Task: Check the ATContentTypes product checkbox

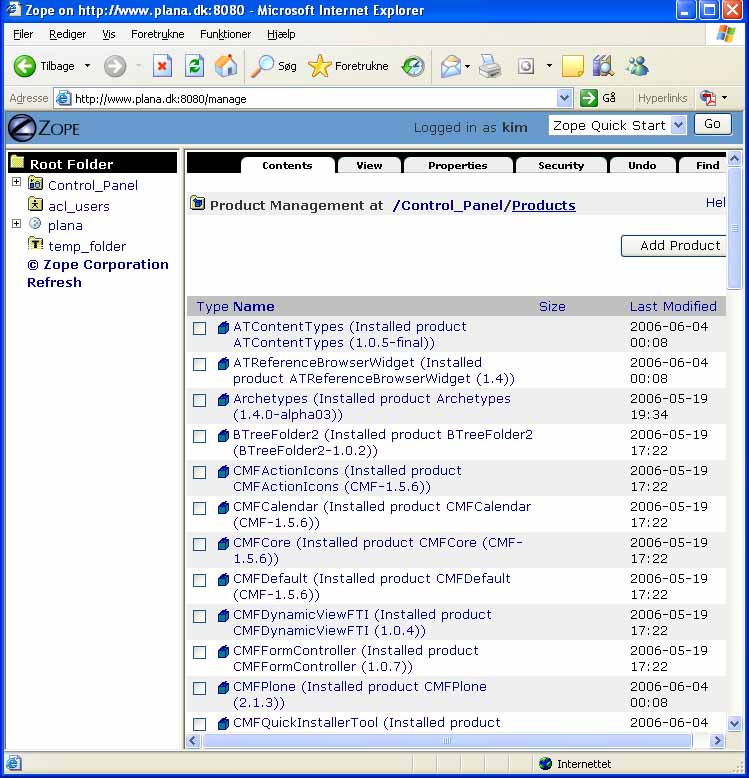Action: tap(200, 328)
